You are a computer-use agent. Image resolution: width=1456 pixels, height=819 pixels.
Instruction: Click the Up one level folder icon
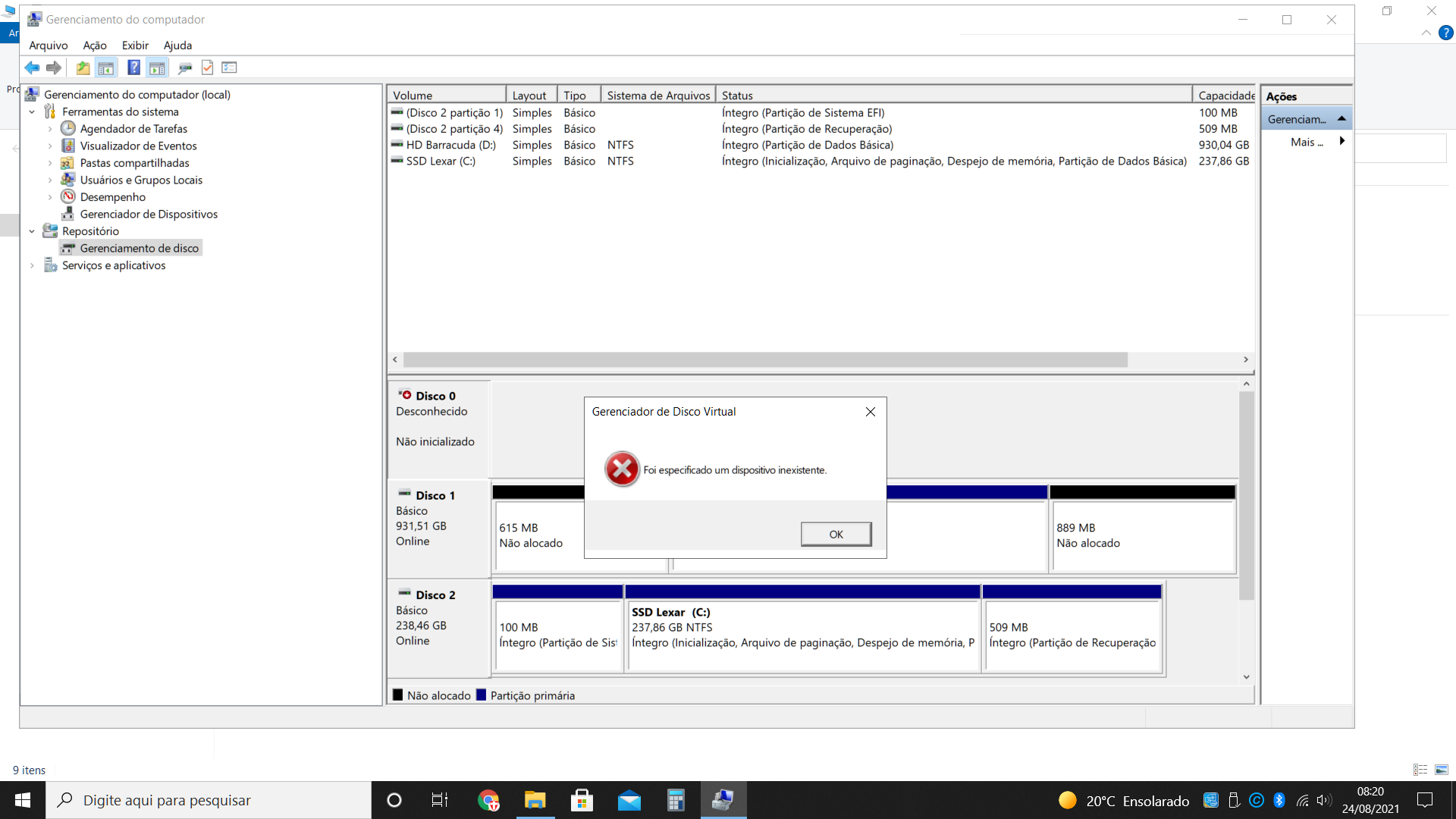point(83,68)
